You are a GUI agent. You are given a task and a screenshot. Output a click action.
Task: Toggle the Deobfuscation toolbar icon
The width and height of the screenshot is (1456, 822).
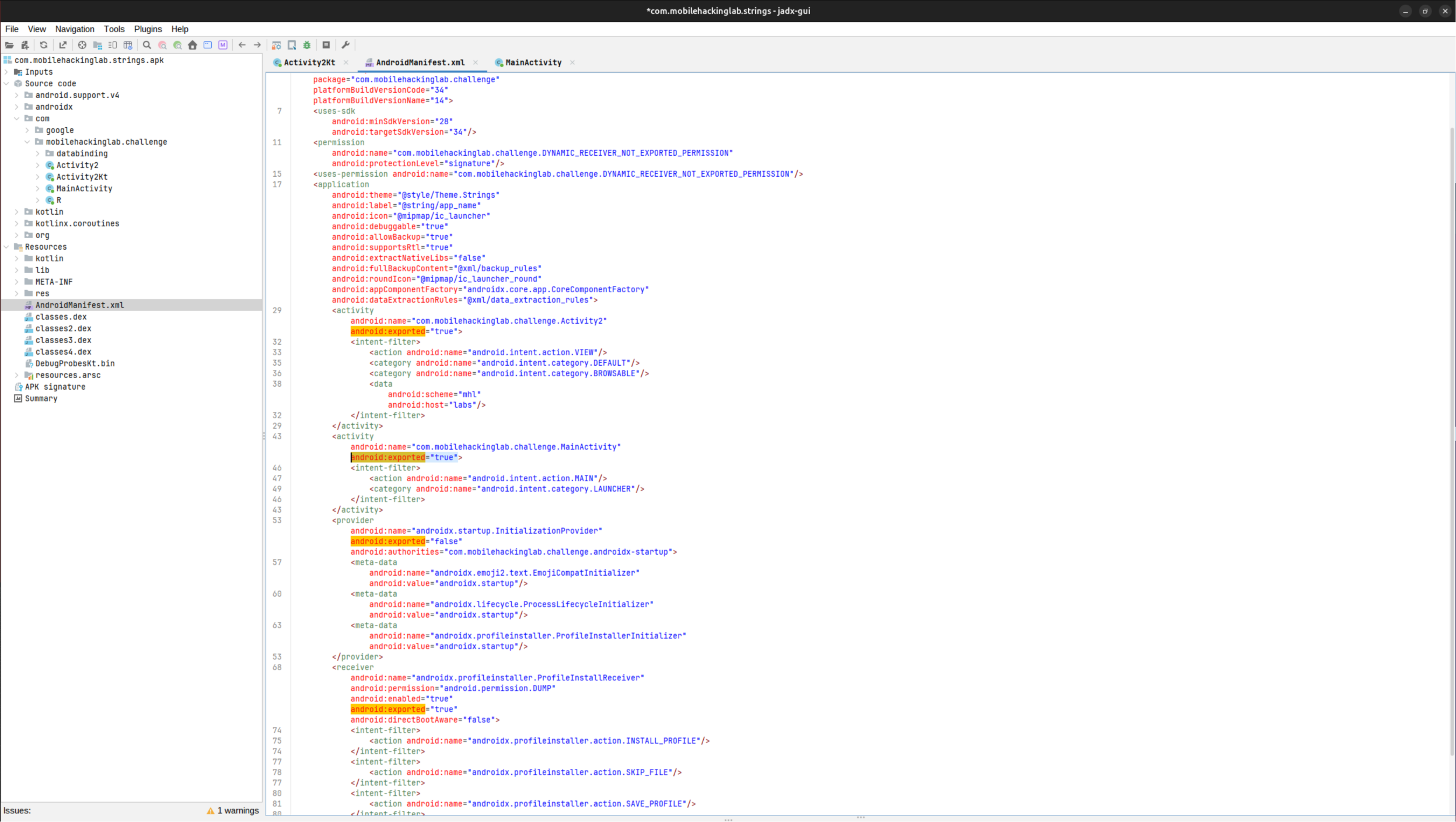point(277,45)
